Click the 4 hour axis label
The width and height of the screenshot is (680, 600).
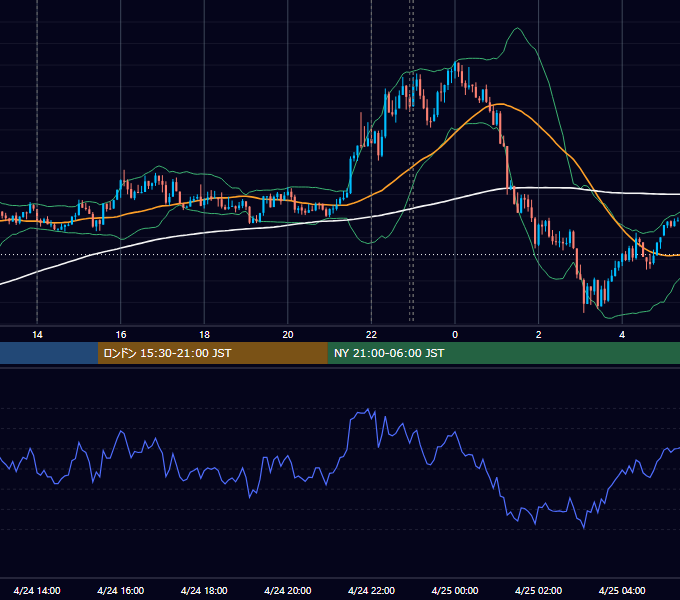click(x=622, y=335)
